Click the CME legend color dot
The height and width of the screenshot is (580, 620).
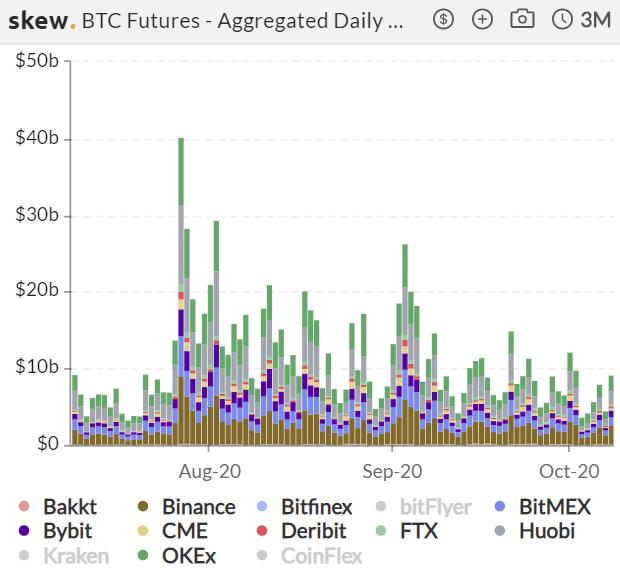pyautogui.click(x=143, y=531)
